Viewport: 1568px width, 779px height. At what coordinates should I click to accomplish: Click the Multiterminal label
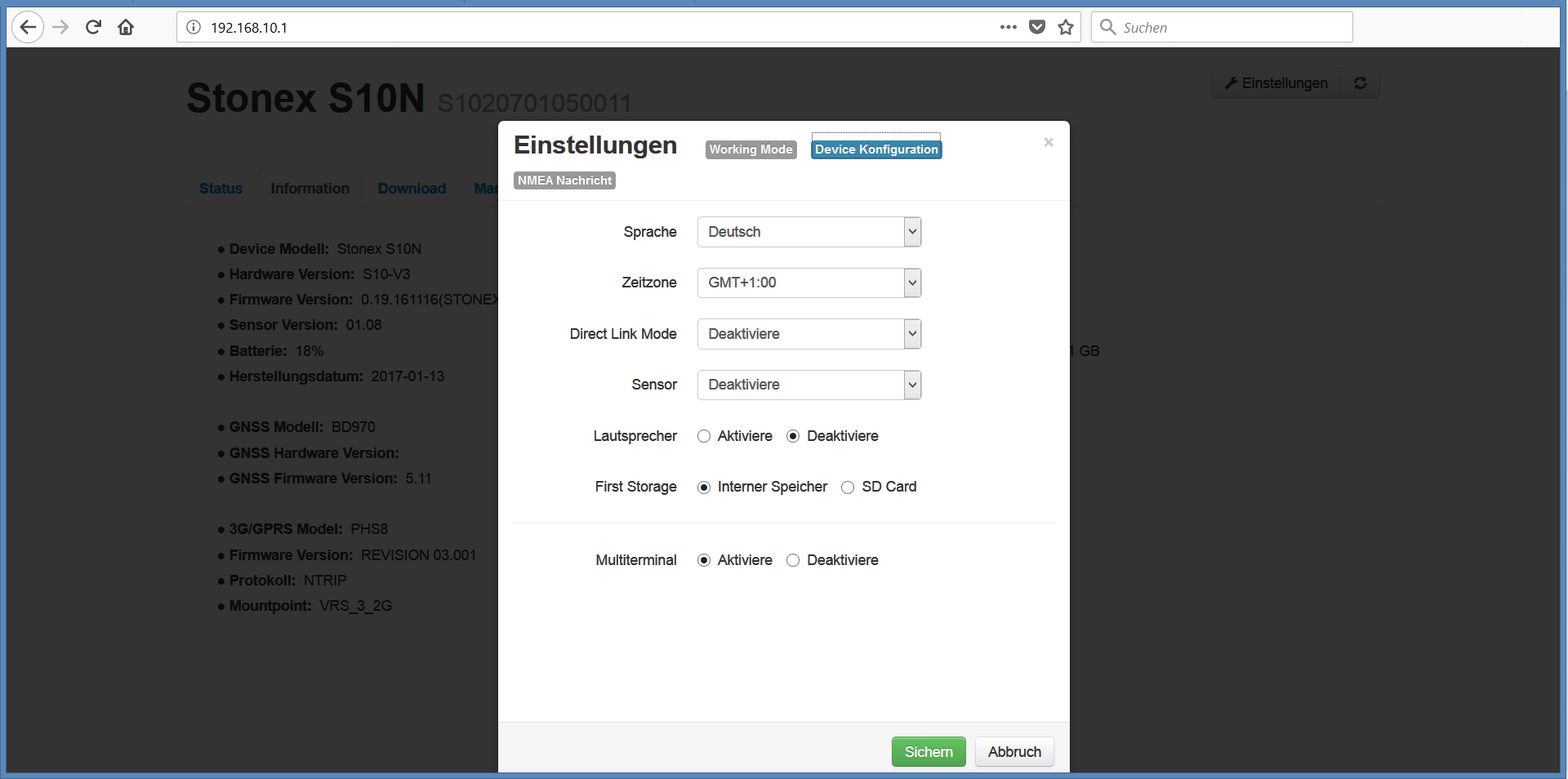coord(636,560)
